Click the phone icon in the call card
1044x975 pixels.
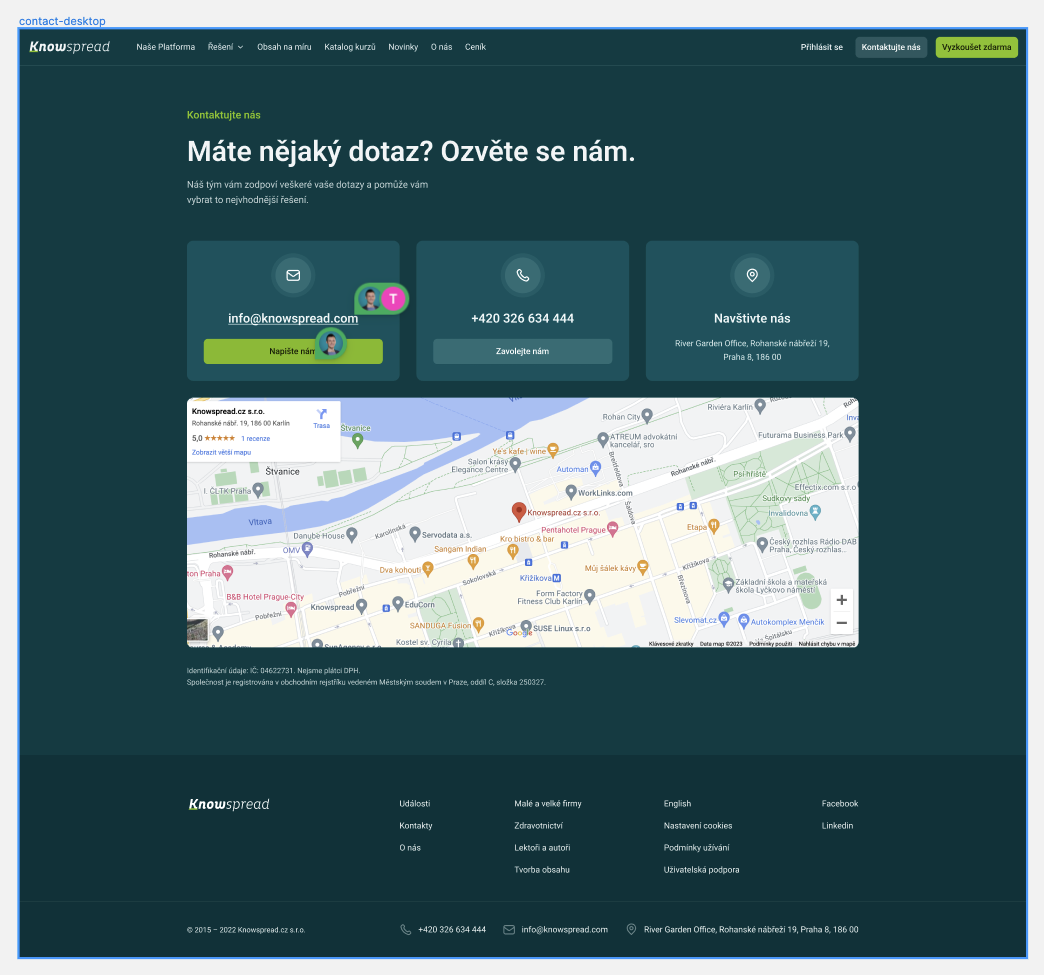[x=522, y=276]
